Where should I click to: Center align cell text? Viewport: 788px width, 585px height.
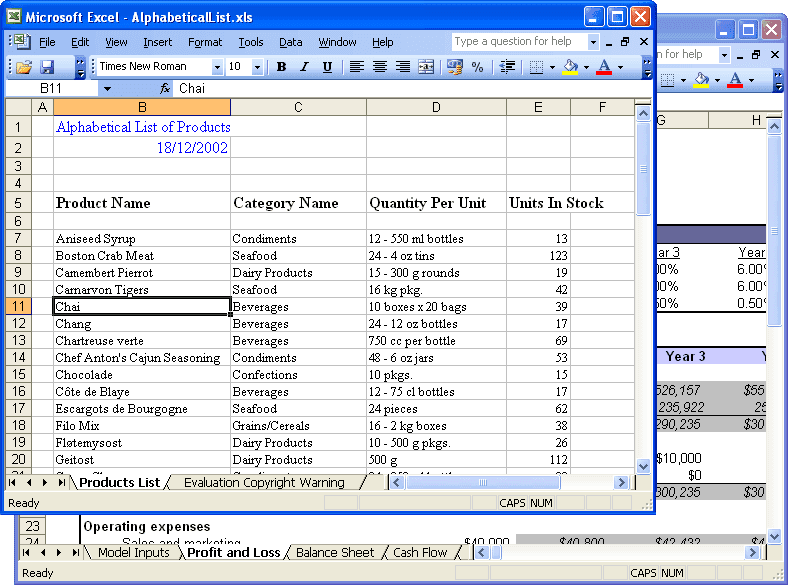click(x=380, y=67)
